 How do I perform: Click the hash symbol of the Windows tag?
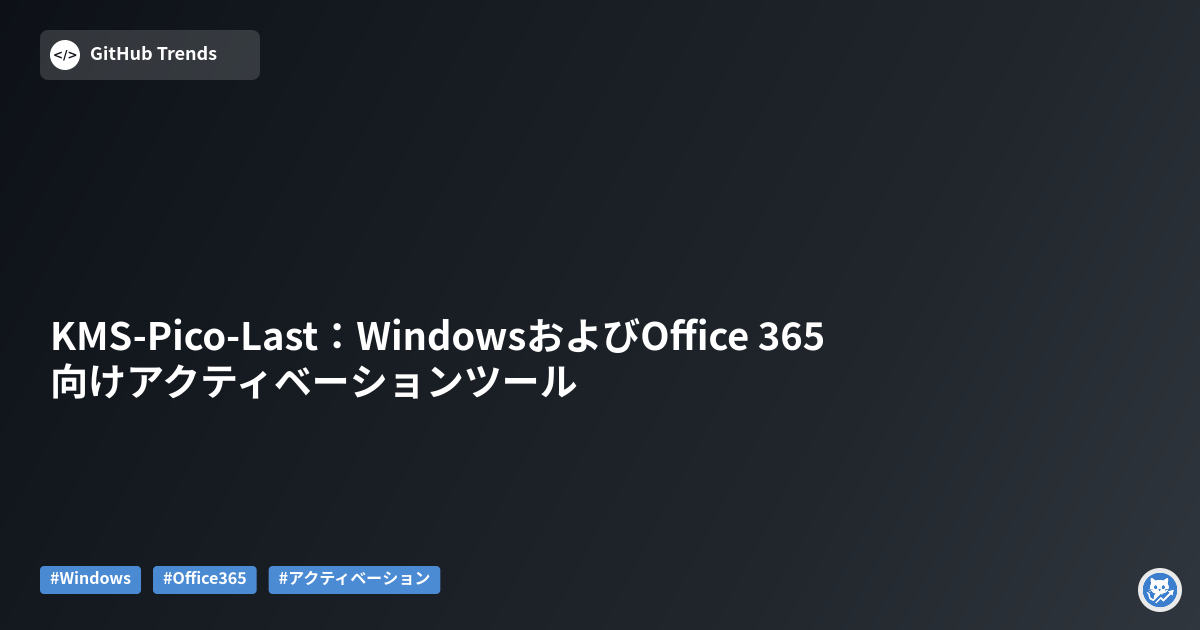[54, 579]
